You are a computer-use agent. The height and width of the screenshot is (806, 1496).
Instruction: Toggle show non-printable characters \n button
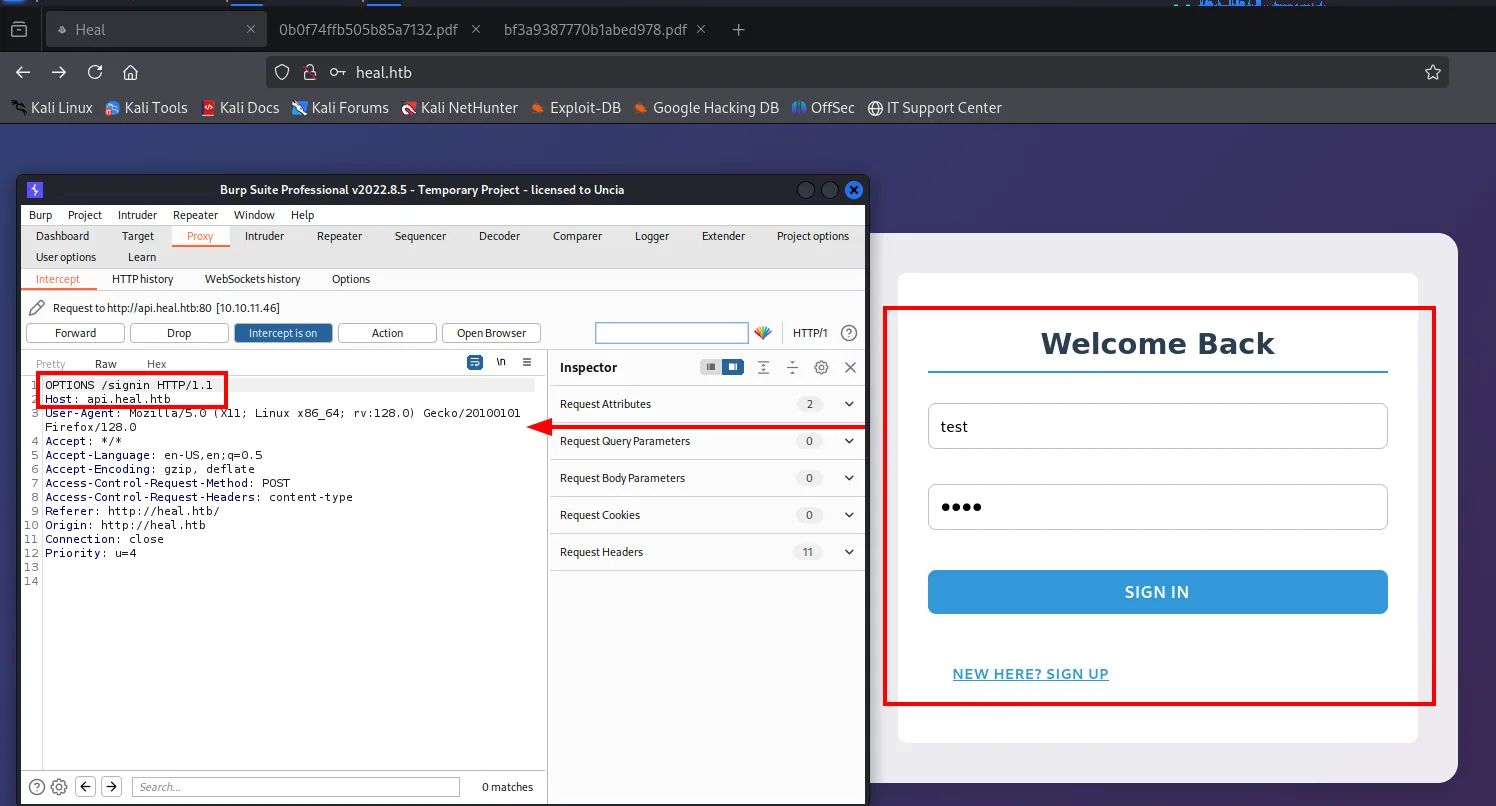pos(501,363)
